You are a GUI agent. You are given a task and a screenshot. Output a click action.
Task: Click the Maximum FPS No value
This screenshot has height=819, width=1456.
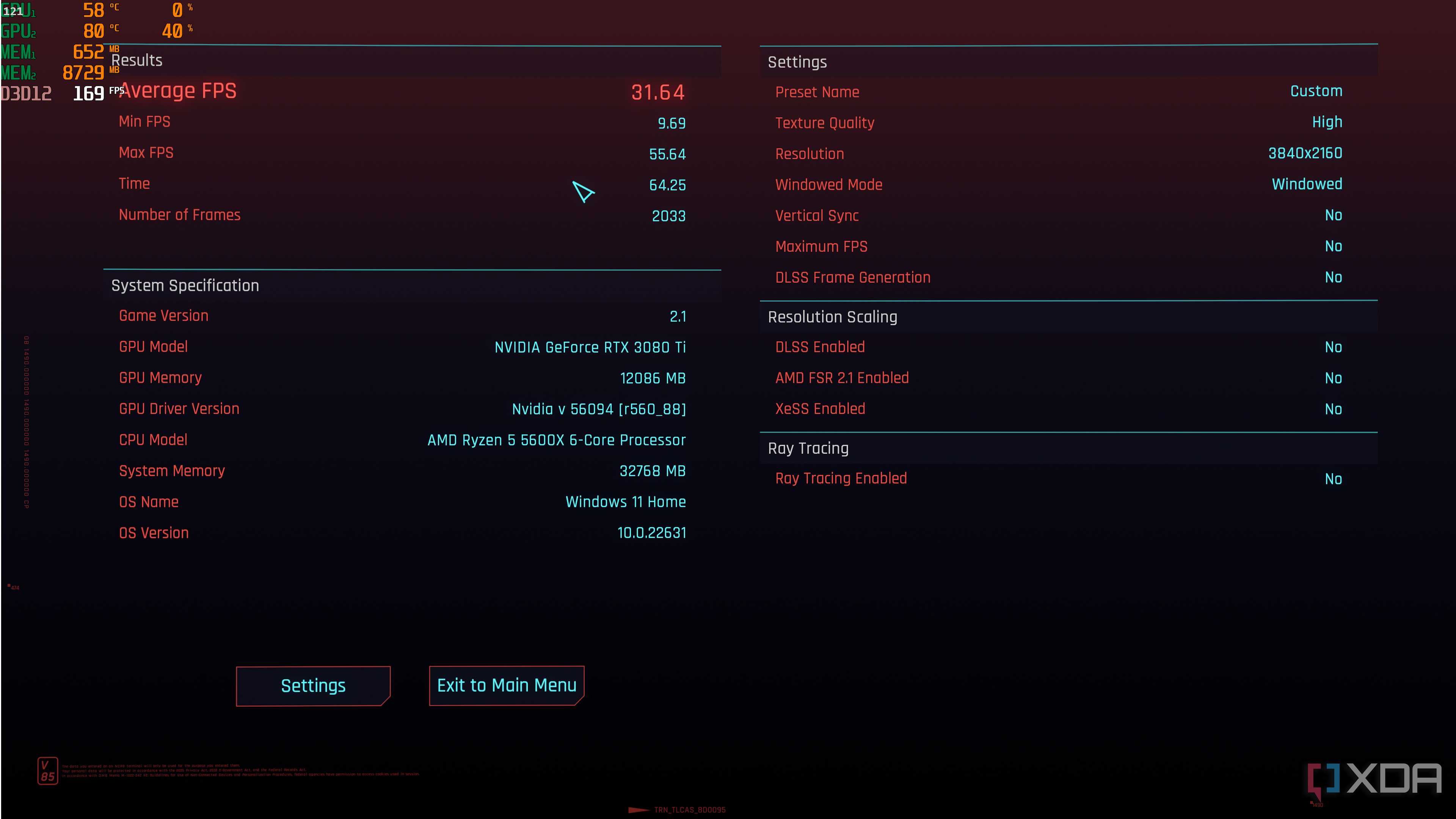coord(1334,246)
